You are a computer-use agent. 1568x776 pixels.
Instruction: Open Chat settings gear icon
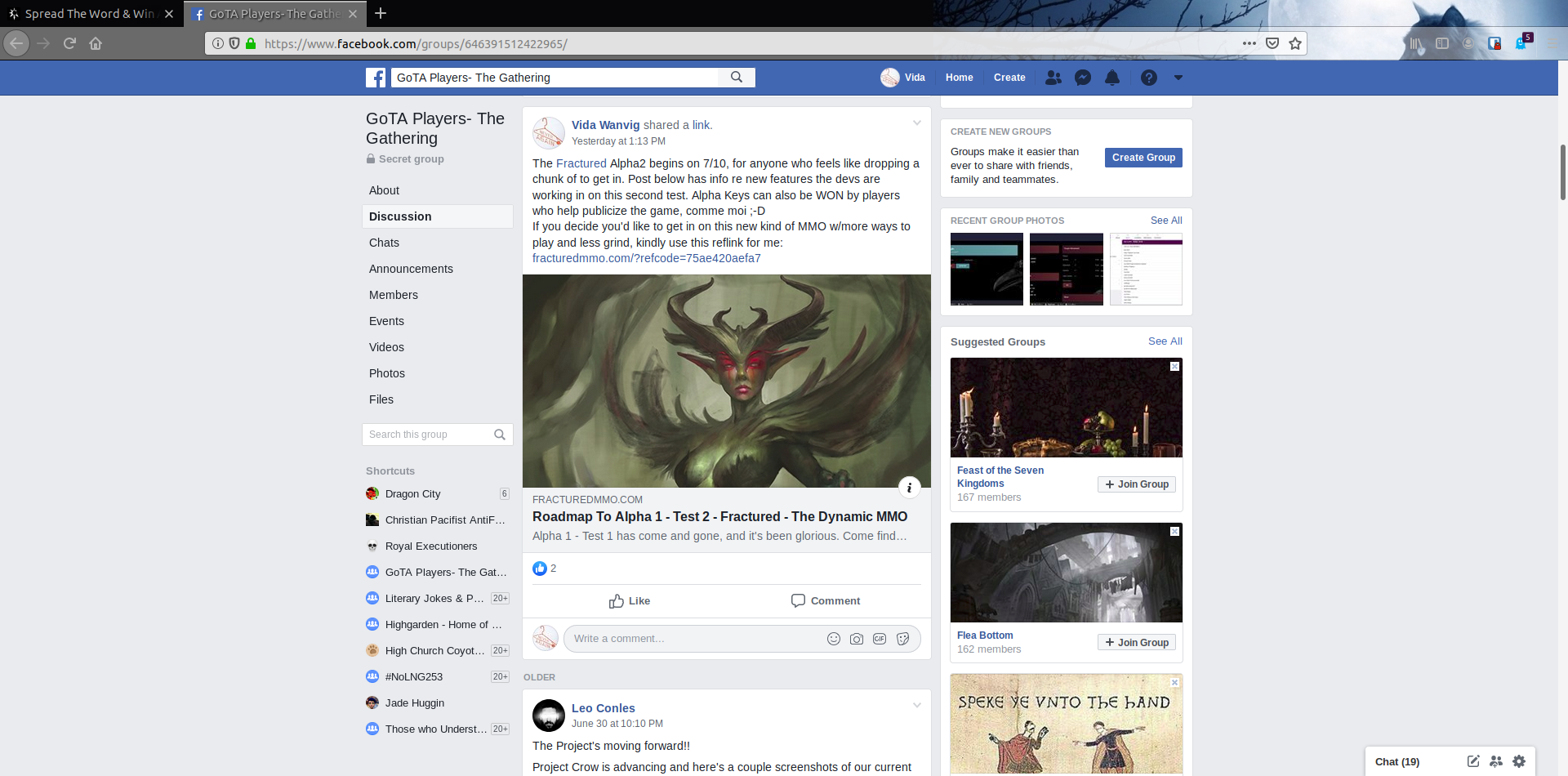(1519, 761)
